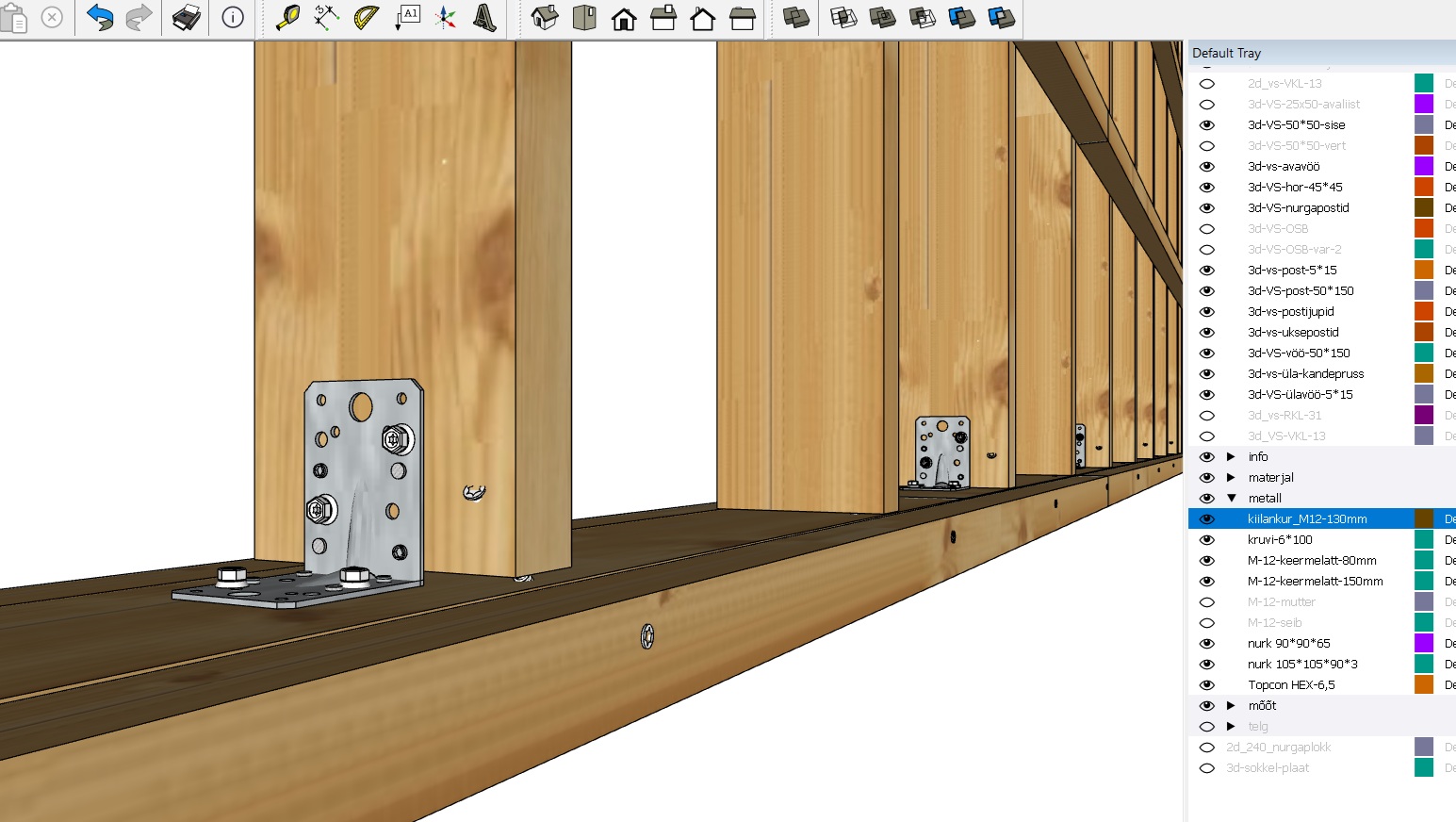Select the Topcon HEX-6,5 layer
This screenshot has height=822, width=1456.
(1291, 685)
